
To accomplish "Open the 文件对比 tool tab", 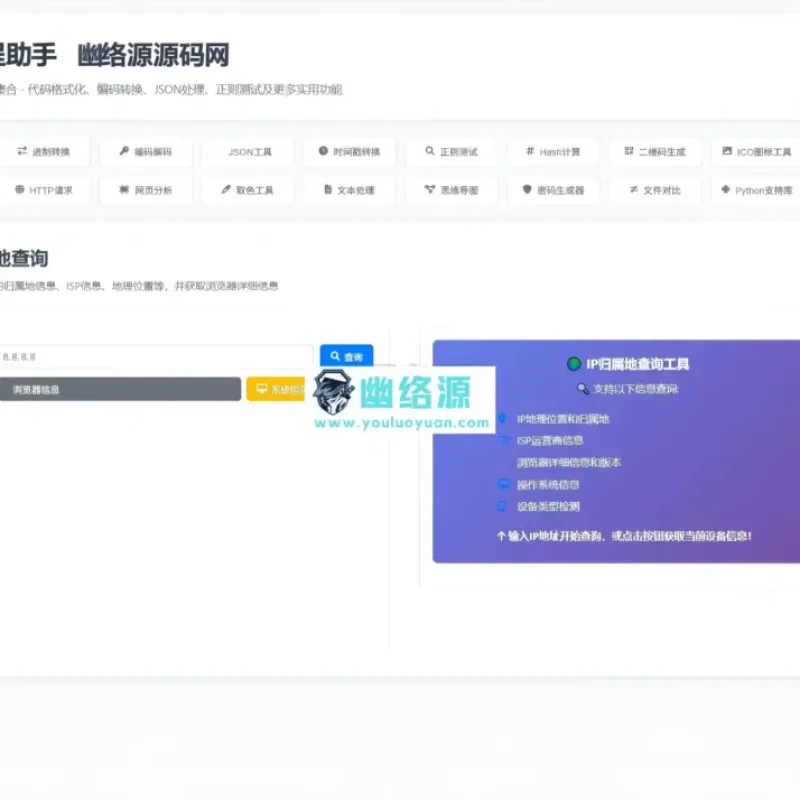I will pos(656,190).
